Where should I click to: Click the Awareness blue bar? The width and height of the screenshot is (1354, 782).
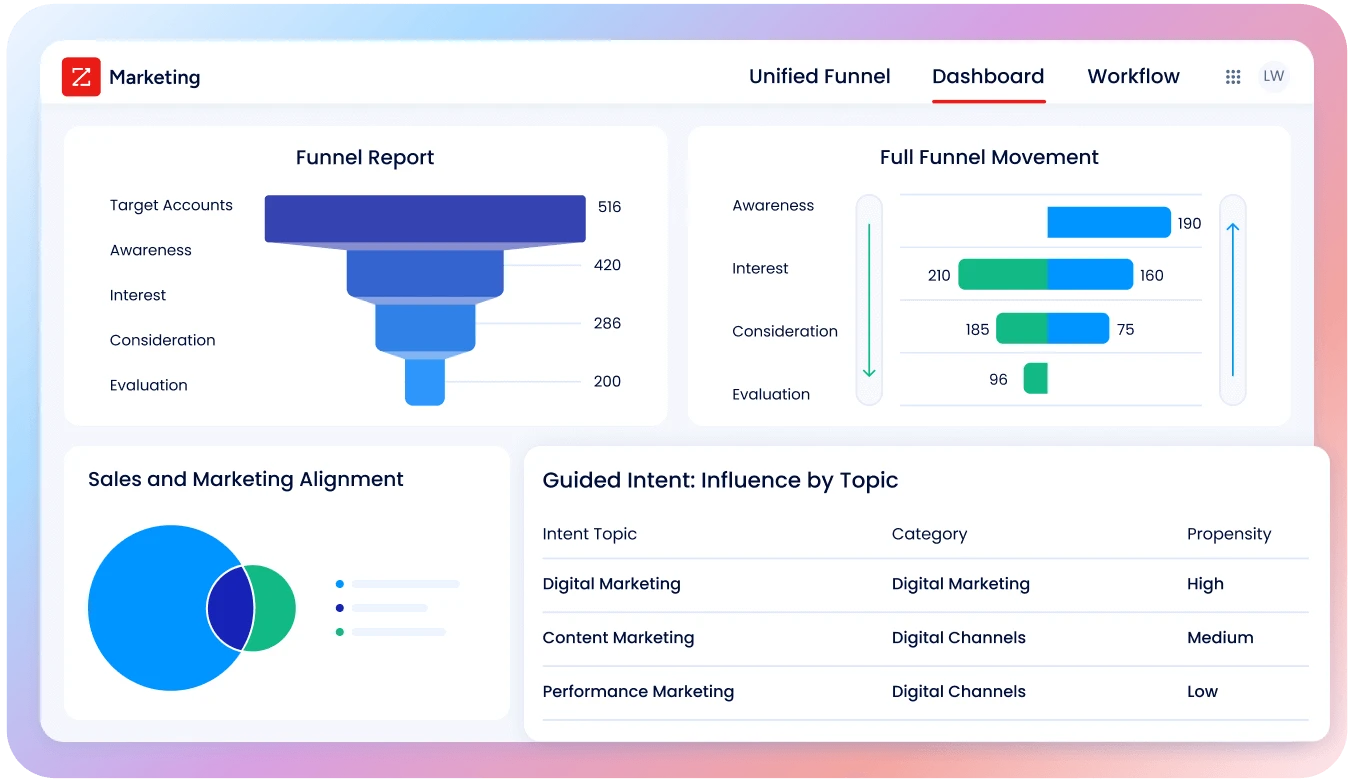[1109, 222]
